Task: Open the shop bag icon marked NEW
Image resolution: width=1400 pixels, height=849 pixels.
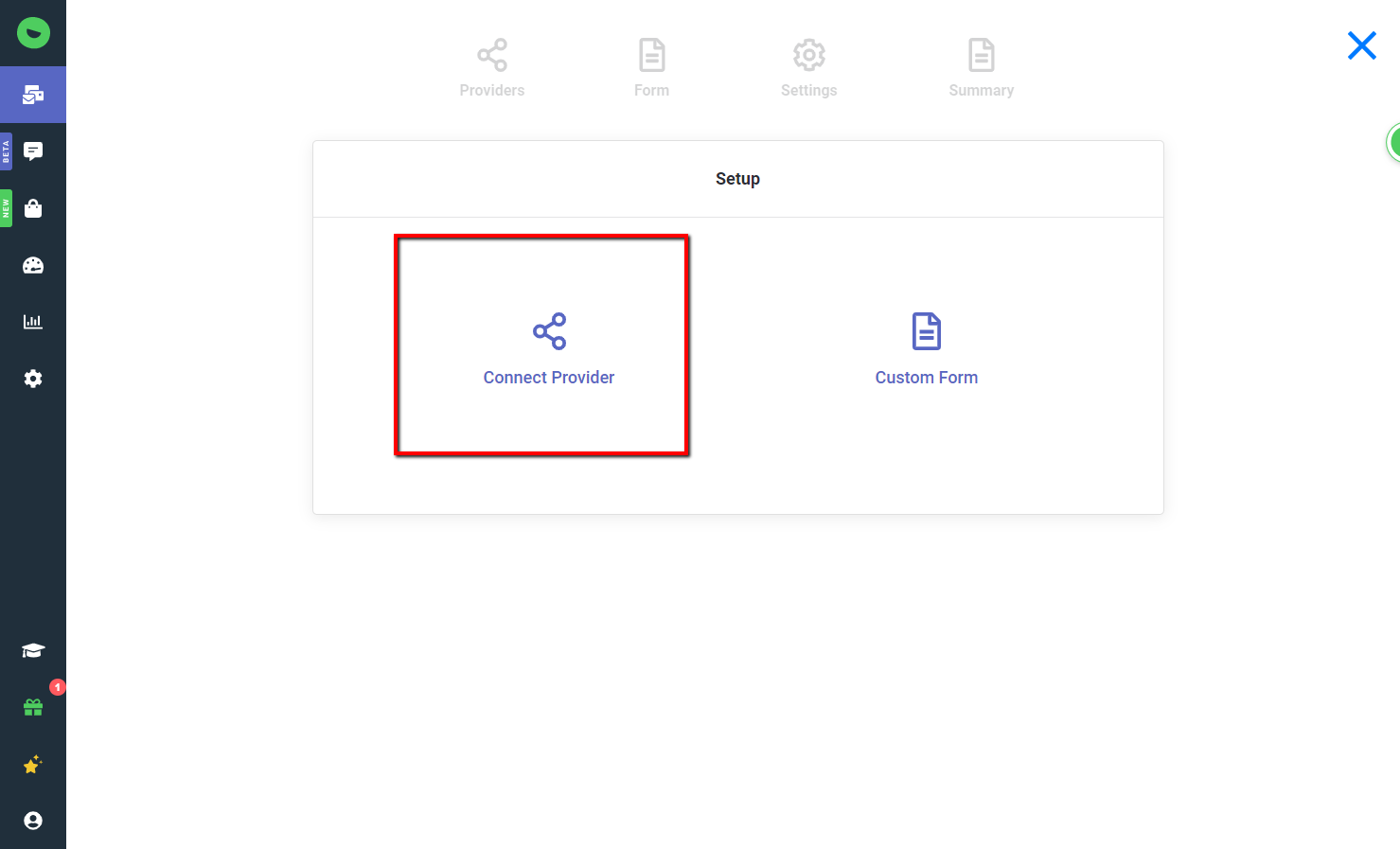Action: [x=33, y=208]
